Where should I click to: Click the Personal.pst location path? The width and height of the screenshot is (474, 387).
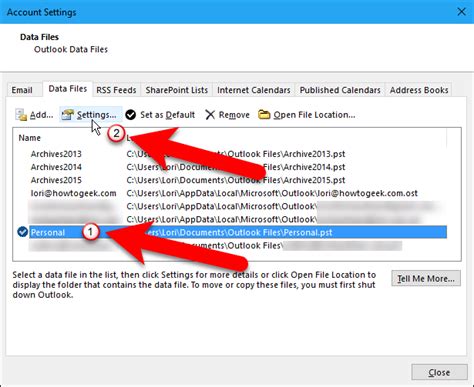[229, 232]
